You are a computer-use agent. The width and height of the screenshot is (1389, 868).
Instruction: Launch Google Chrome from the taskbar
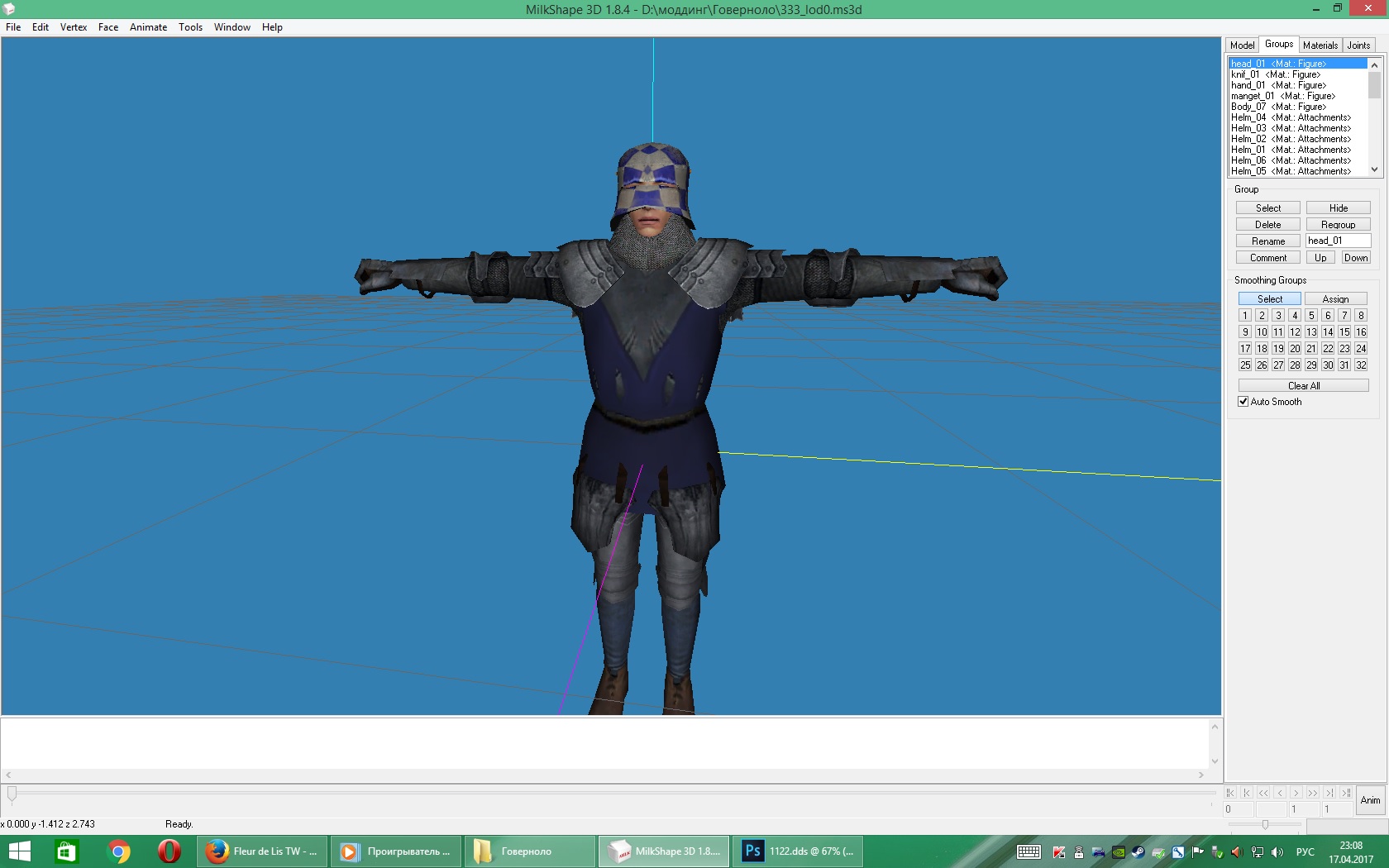click(x=118, y=851)
